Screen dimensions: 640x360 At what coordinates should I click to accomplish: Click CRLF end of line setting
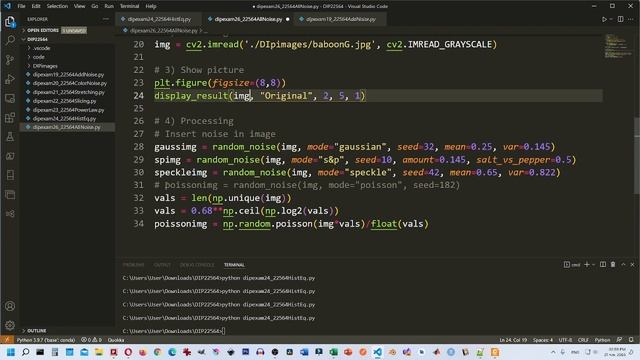click(x=583, y=340)
